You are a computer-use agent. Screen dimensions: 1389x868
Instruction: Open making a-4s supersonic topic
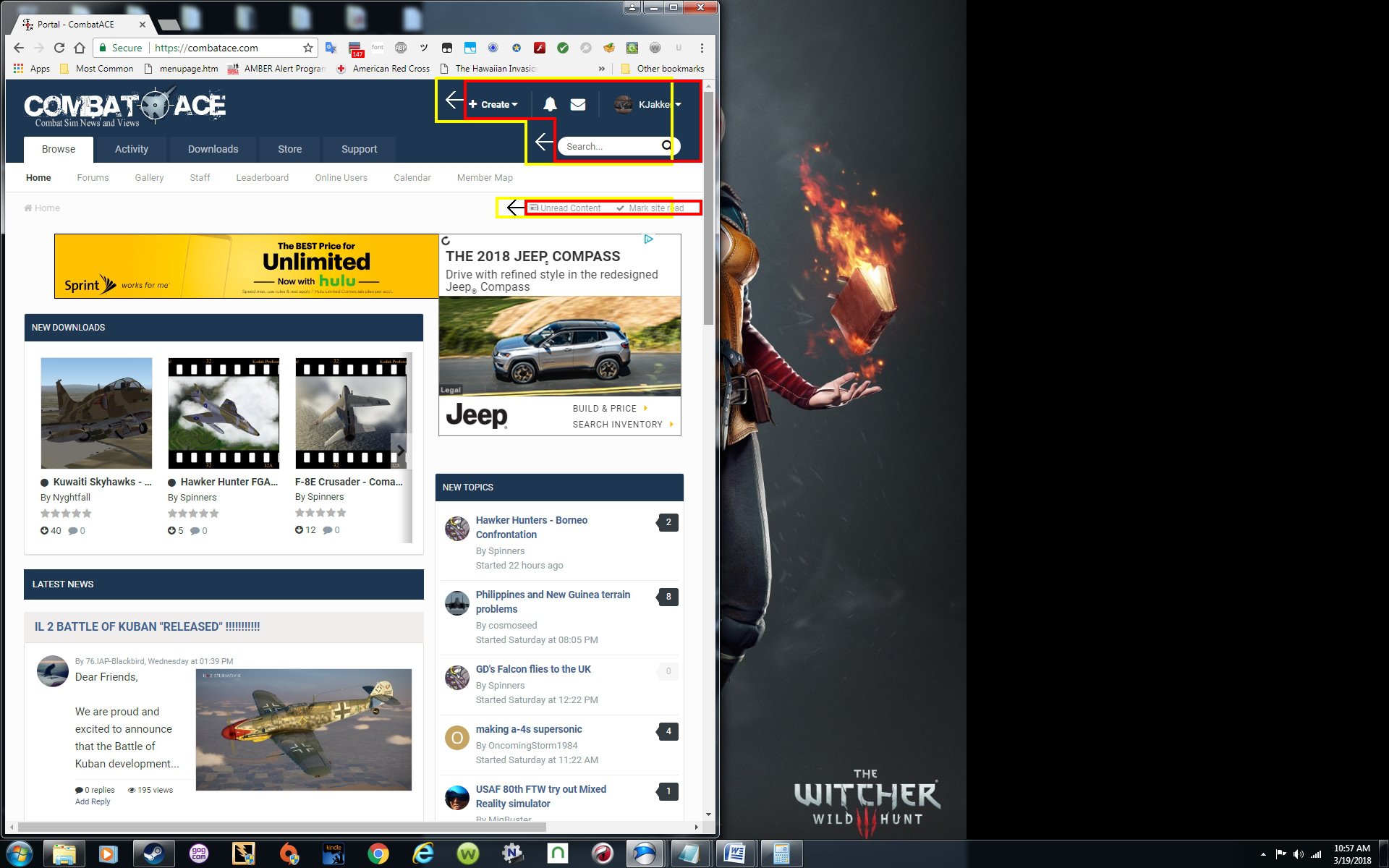coord(529,729)
